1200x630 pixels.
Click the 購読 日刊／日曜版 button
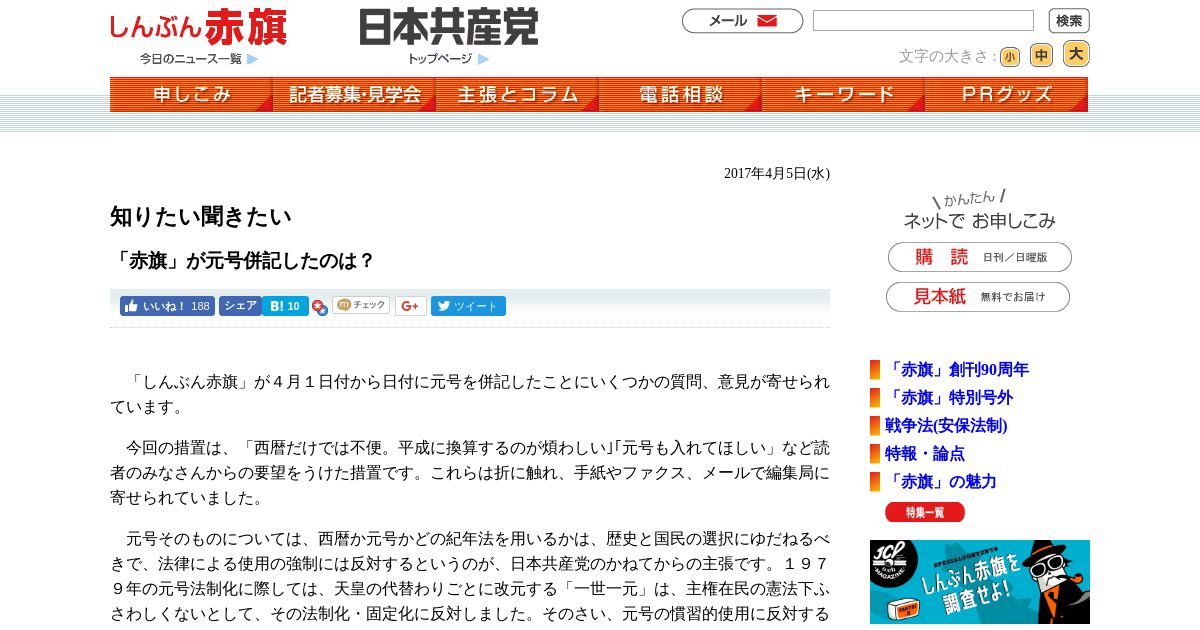(980, 257)
